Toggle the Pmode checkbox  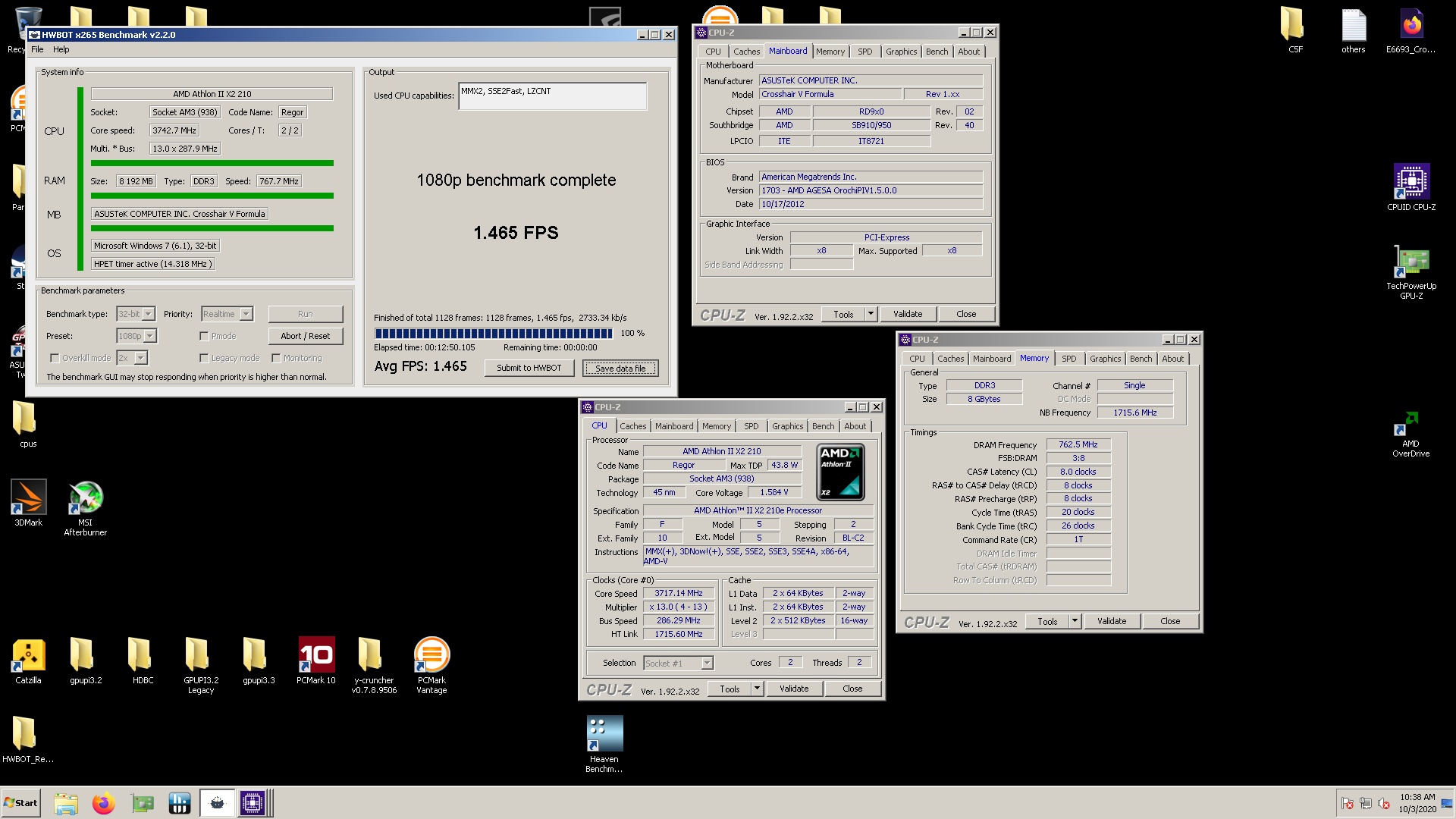[204, 336]
